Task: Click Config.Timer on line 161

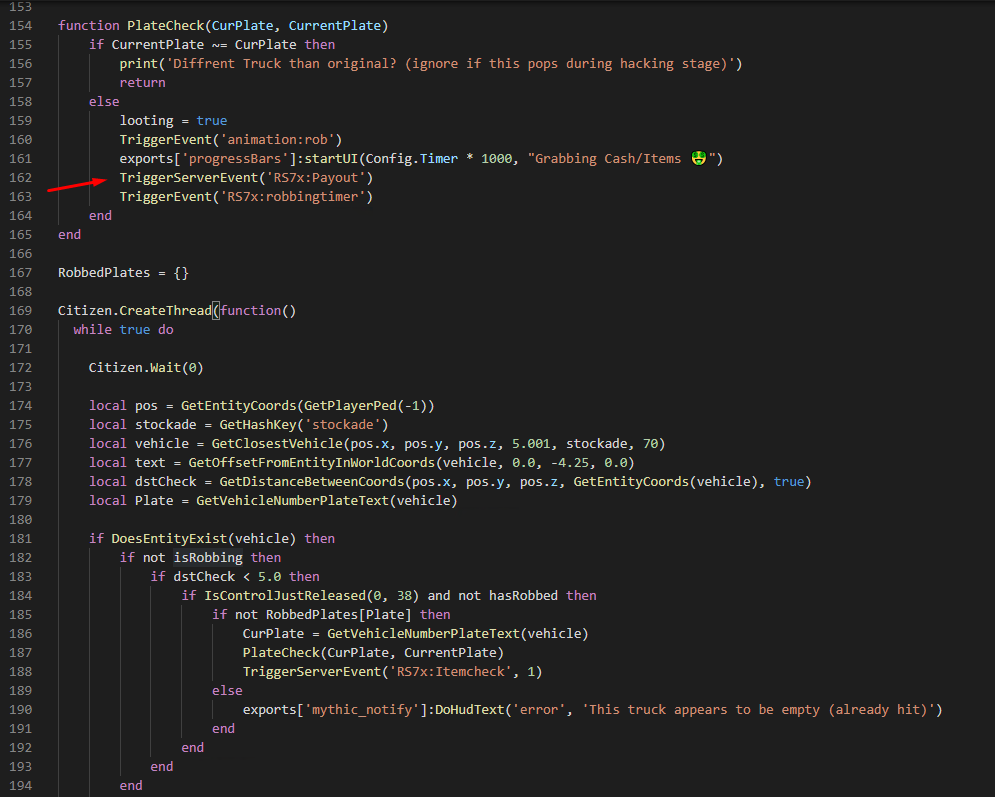Action: [x=411, y=159]
